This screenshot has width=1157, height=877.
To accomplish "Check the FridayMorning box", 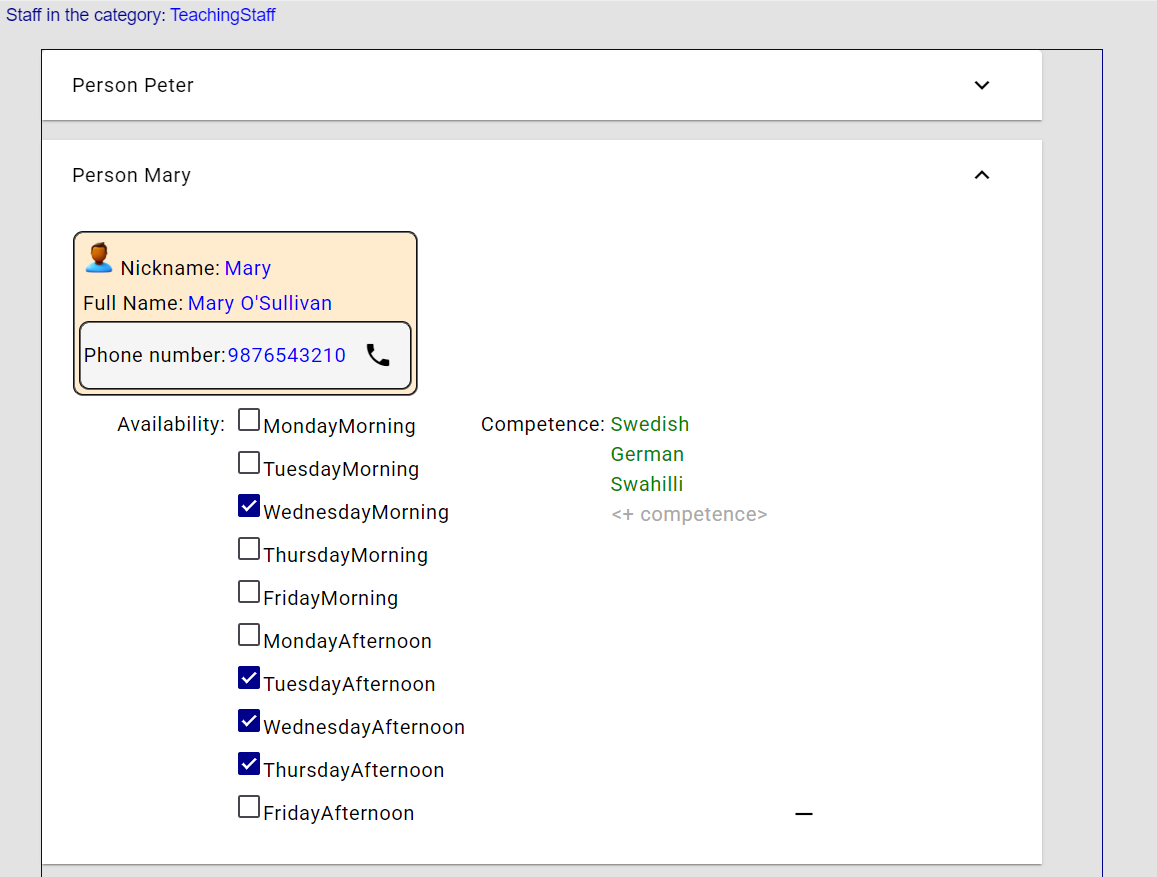I will (248, 591).
